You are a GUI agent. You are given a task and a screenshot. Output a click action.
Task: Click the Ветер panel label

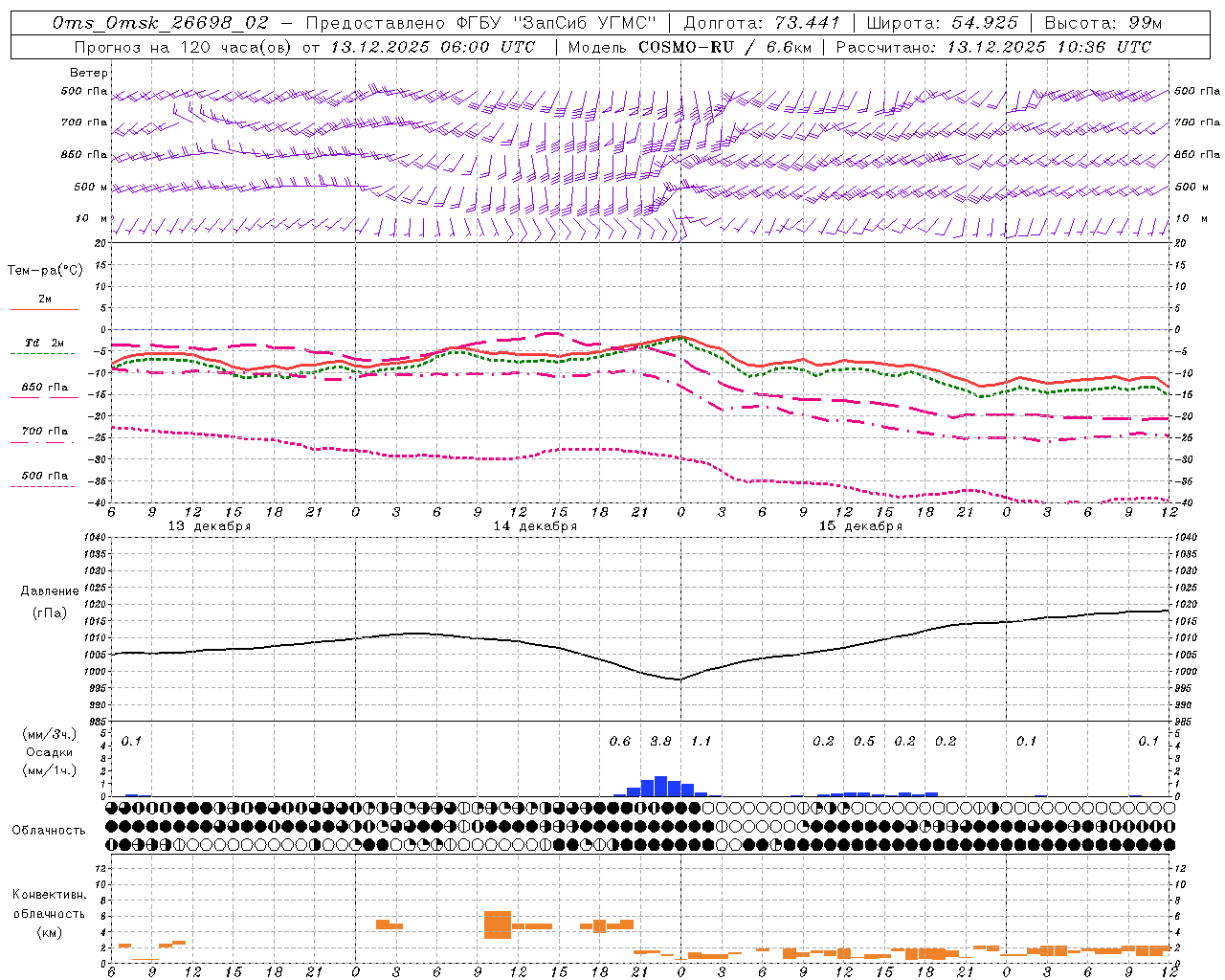point(88,73)
